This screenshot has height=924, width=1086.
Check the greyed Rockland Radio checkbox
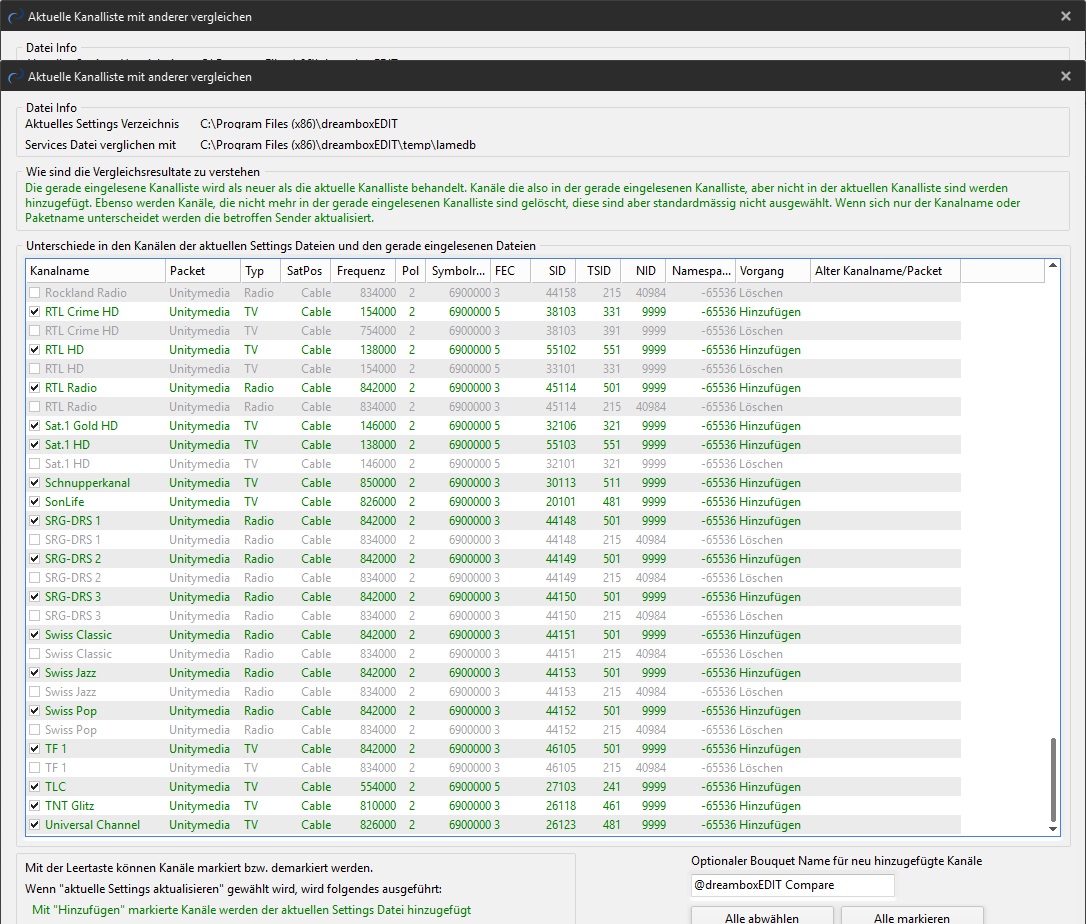point(36,293)
